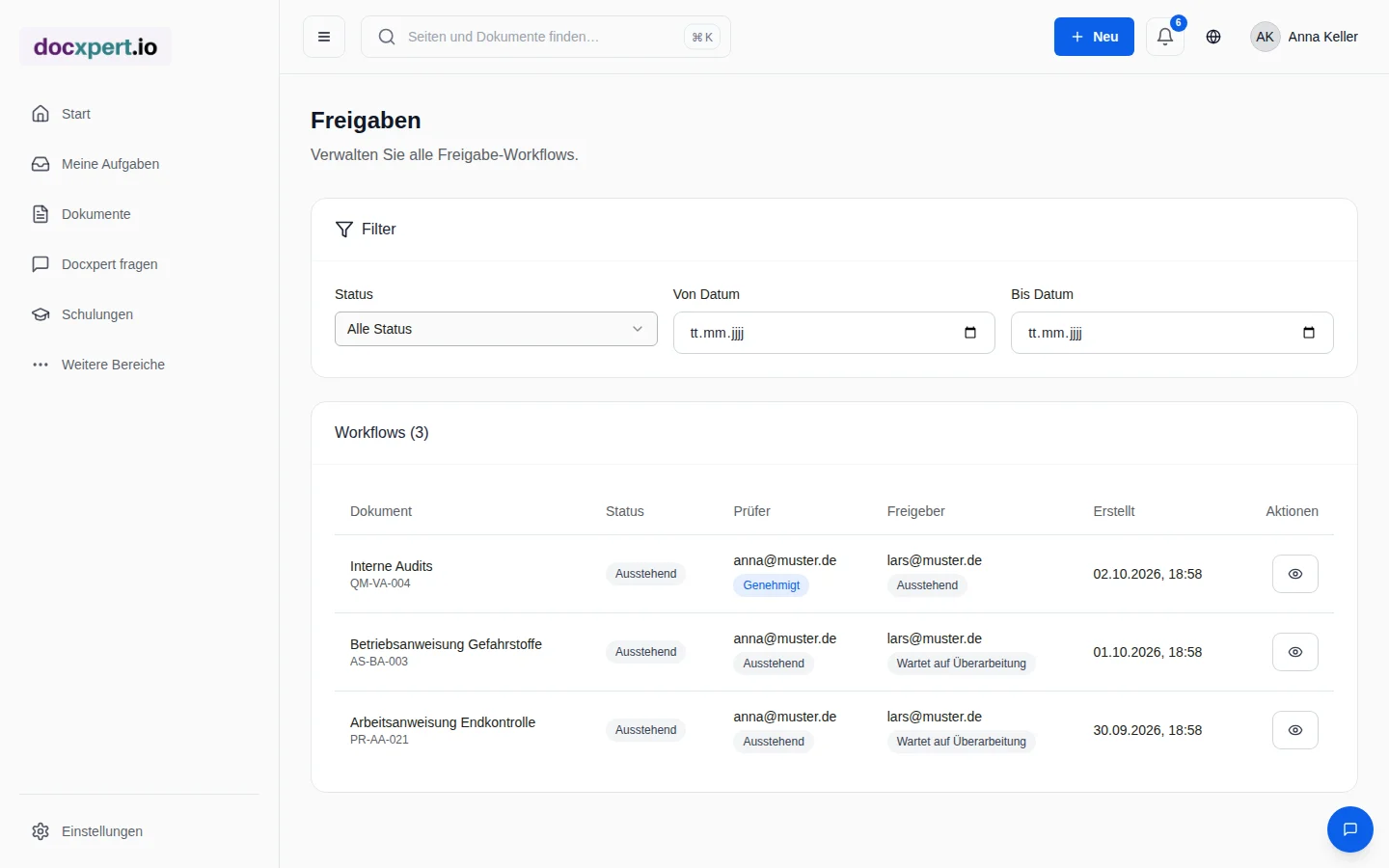Click the Freigeber column header
Viewport: 1389px width, 868px height.
pyautogui.click(x=915, y=511)
